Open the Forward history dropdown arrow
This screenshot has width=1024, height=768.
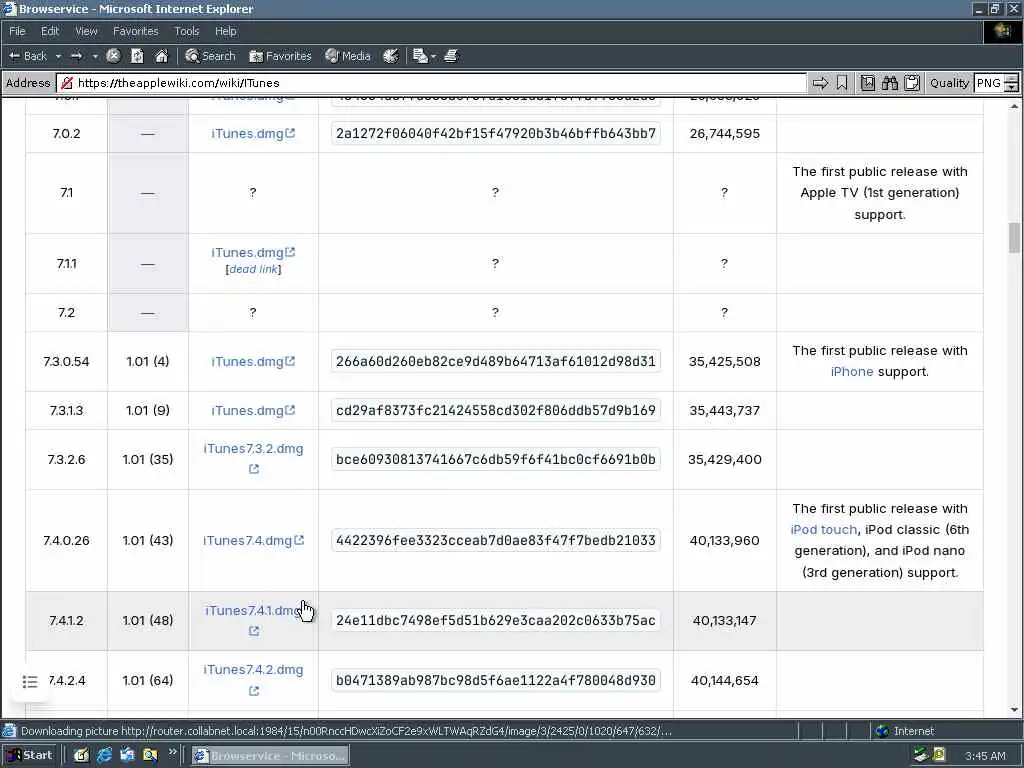point(95,56)
